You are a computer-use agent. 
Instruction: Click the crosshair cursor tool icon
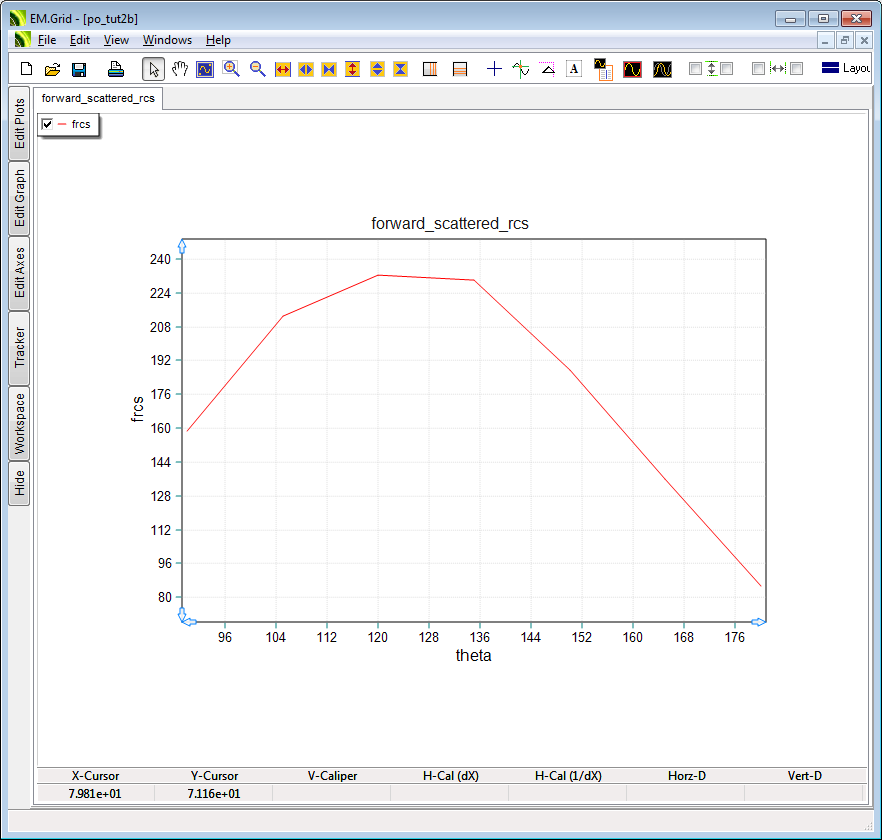pyautogui.click(x=494, y=69)
